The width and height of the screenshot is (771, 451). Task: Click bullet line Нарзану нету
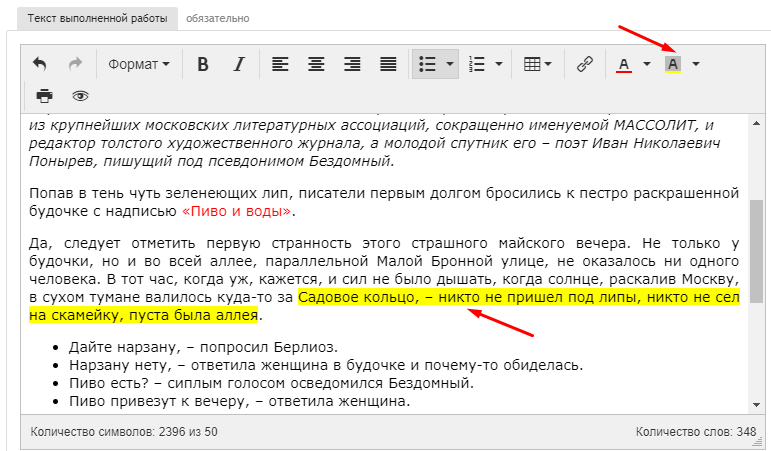pos(326,365)
